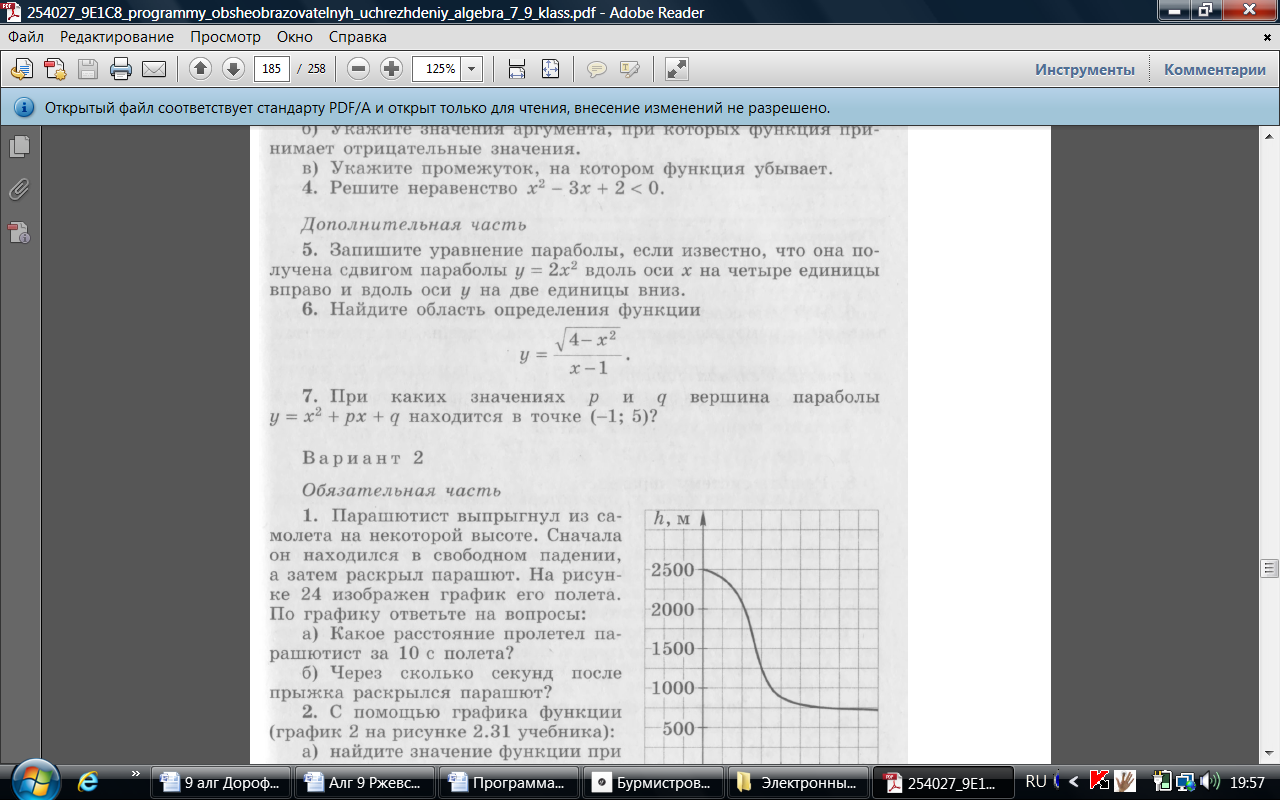This screenshot has height=800, width=1280.
Task: Click the taskbar clock 19:57
Action: point(1248,781)
